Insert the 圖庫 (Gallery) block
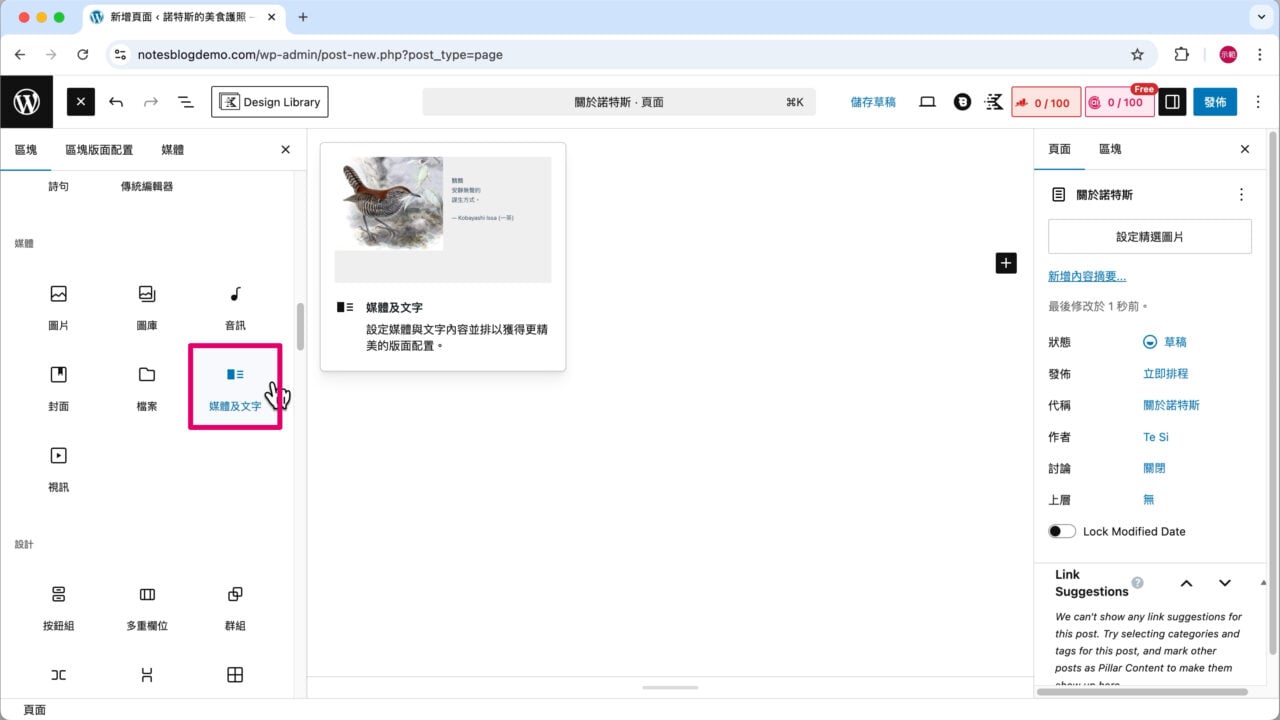The width and height of the screenshot is (1280, 720). tap(146, 305)
